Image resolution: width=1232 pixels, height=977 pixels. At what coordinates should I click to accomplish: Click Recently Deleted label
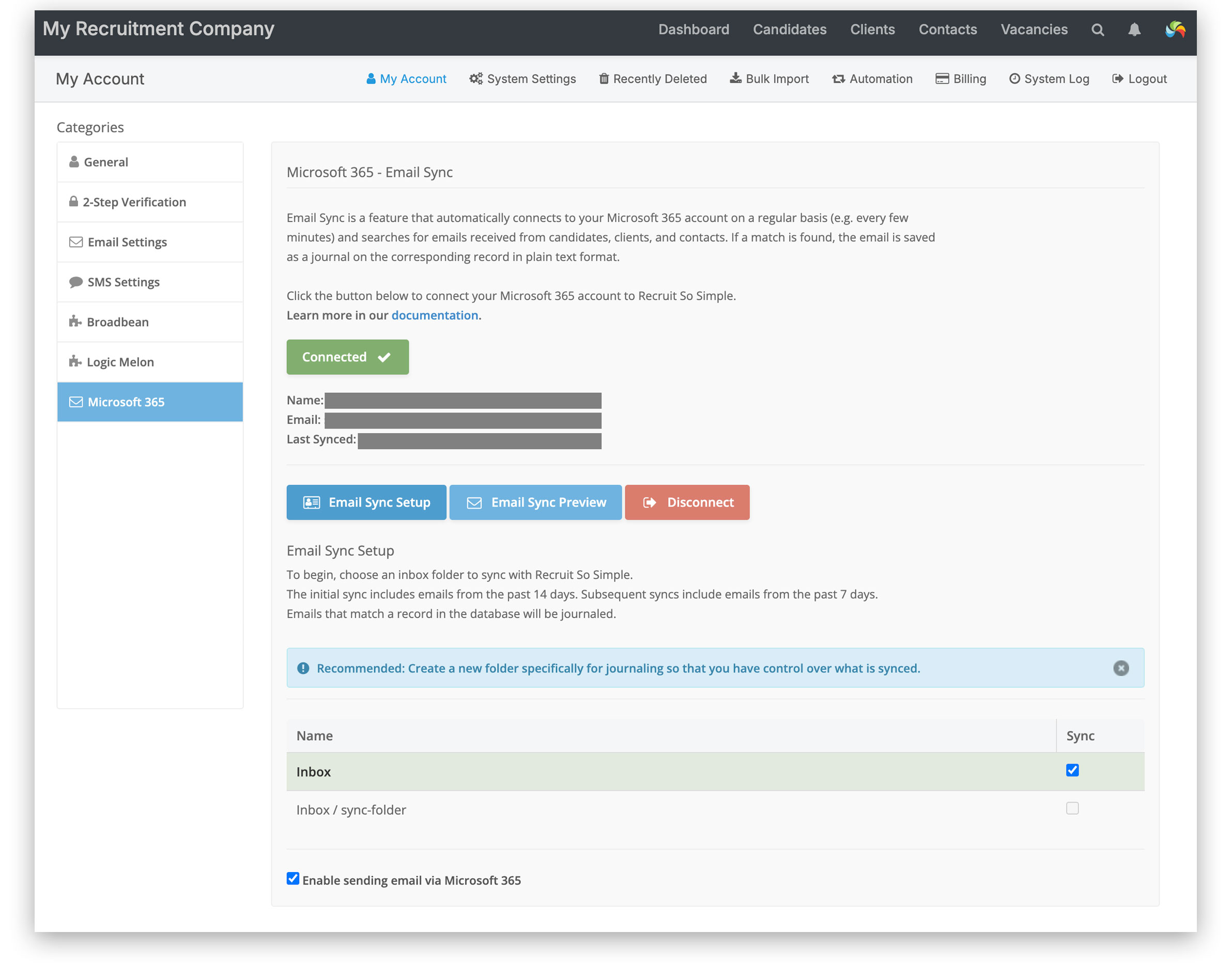click(x=659, y=79)
